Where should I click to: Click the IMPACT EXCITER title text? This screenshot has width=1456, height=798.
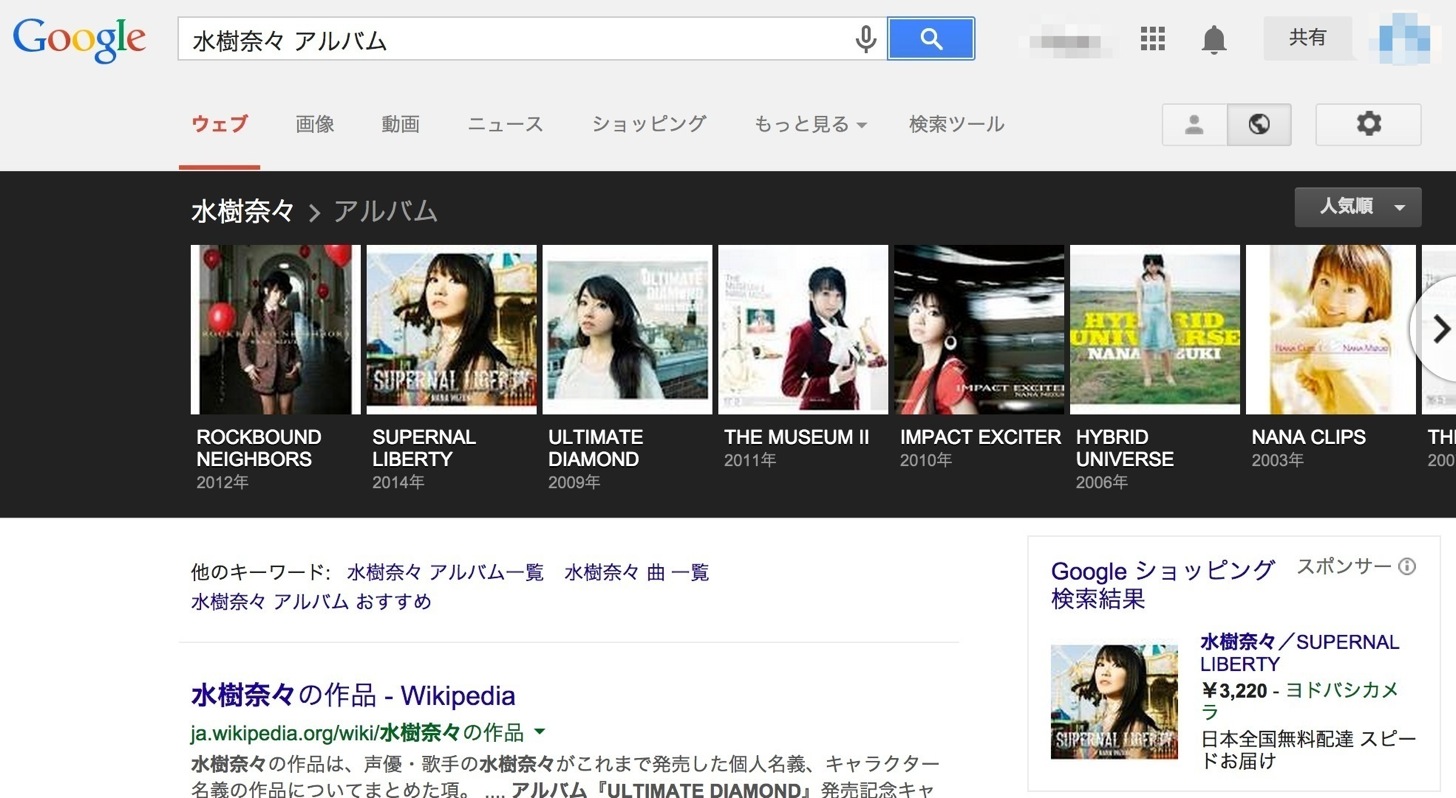pyautogui.click(x=981, y=437)
